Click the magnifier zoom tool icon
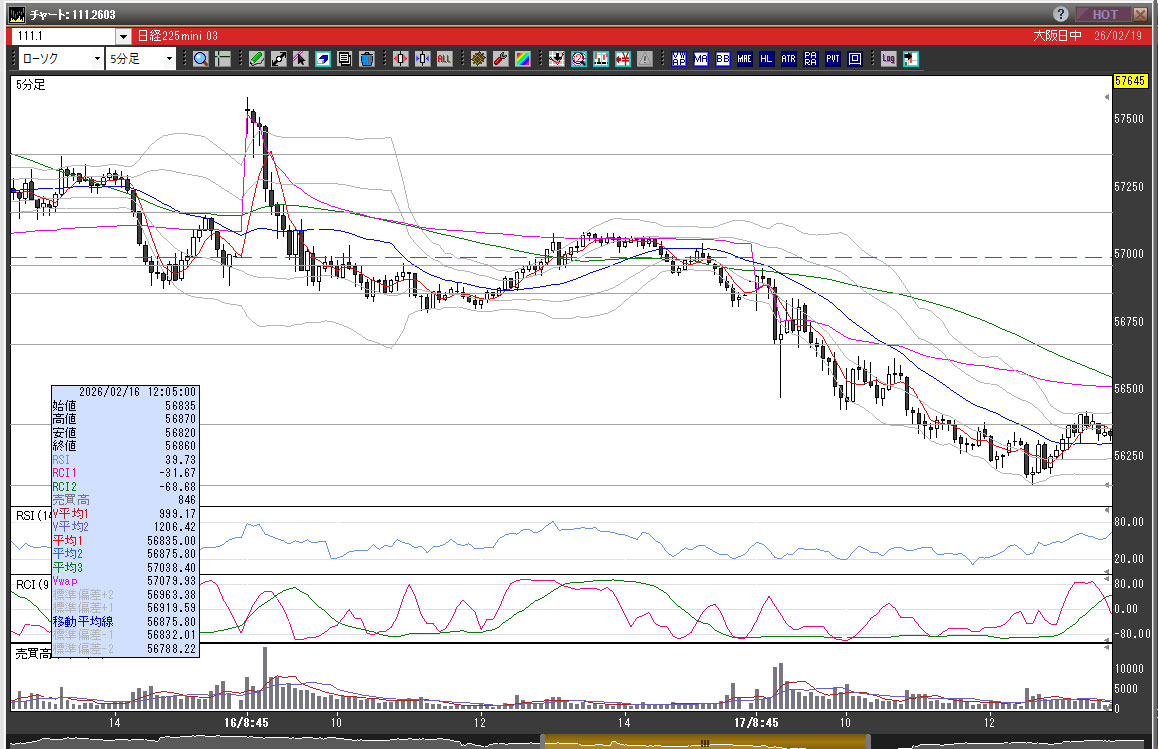1158x749 pixels. click(201, 59)
